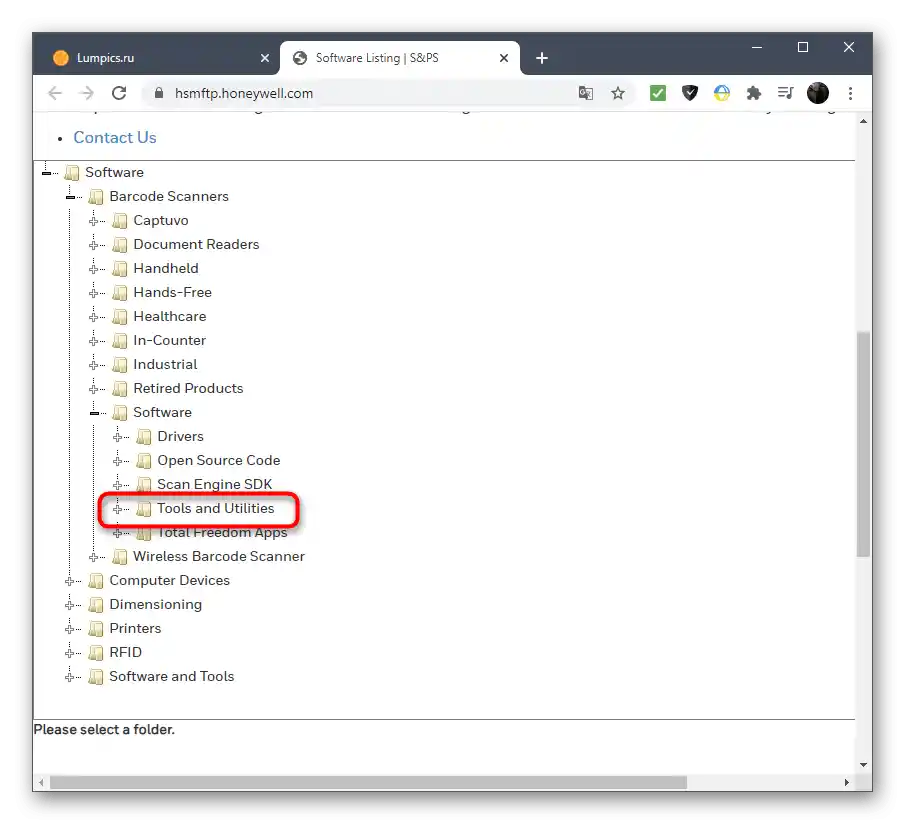Click the RFID folder icon

coord(96,653)
